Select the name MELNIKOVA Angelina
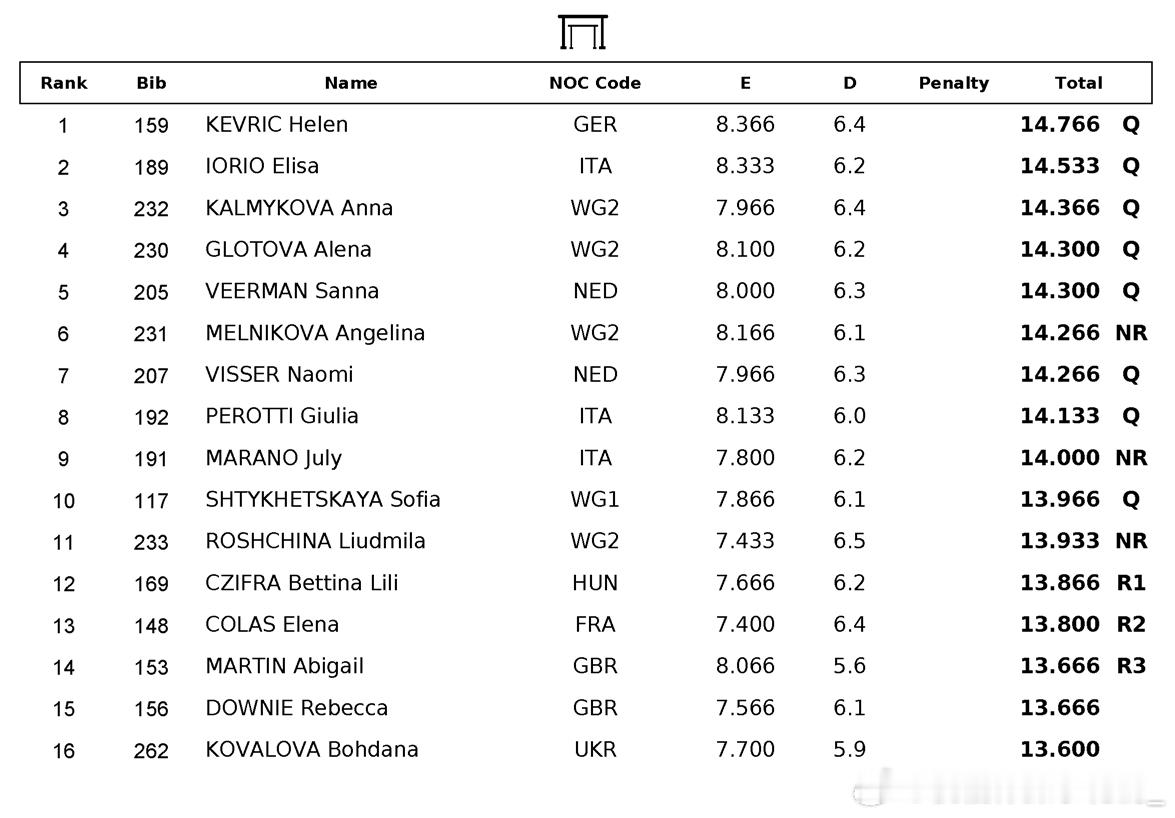Screen dimensions: 1175x818 [x=315, y=333]
